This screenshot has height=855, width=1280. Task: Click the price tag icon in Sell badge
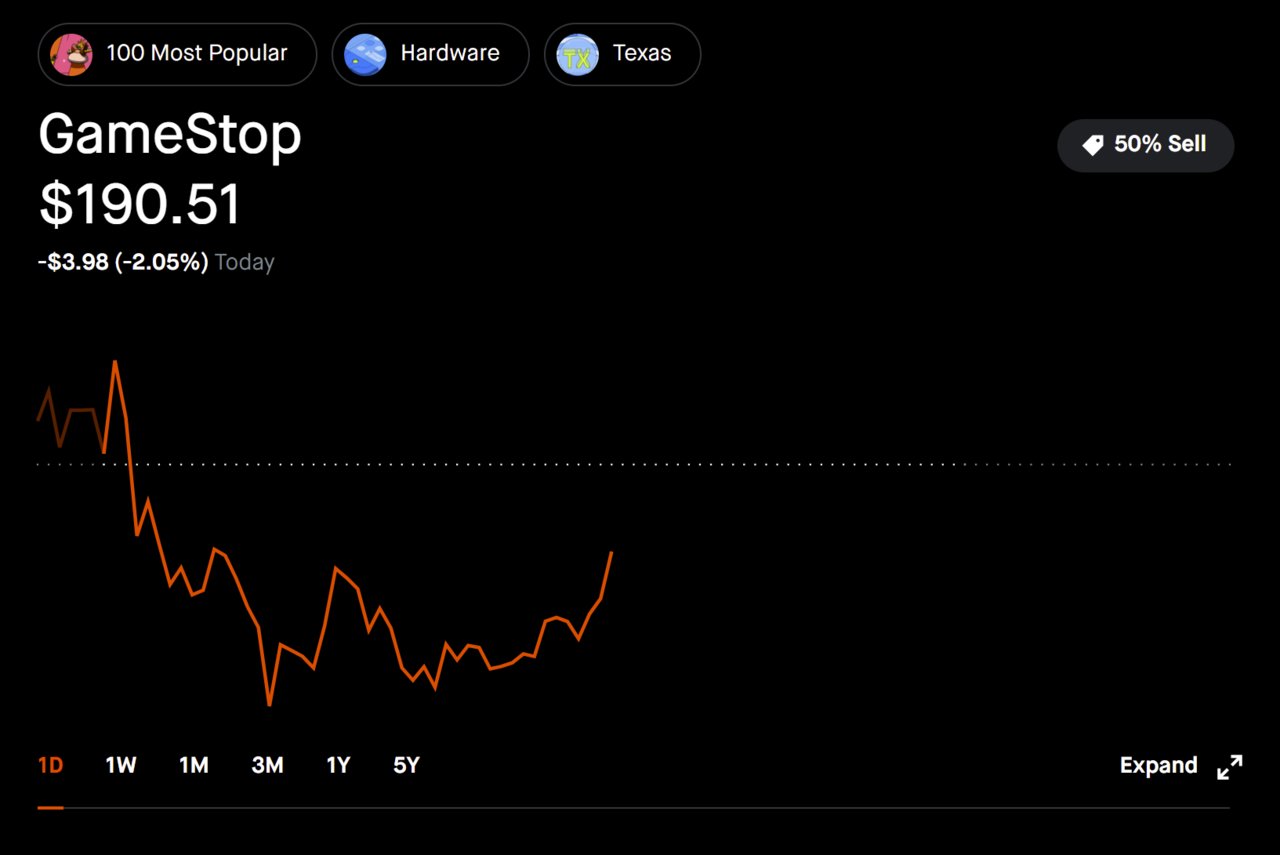click(x=1093, y=146)
